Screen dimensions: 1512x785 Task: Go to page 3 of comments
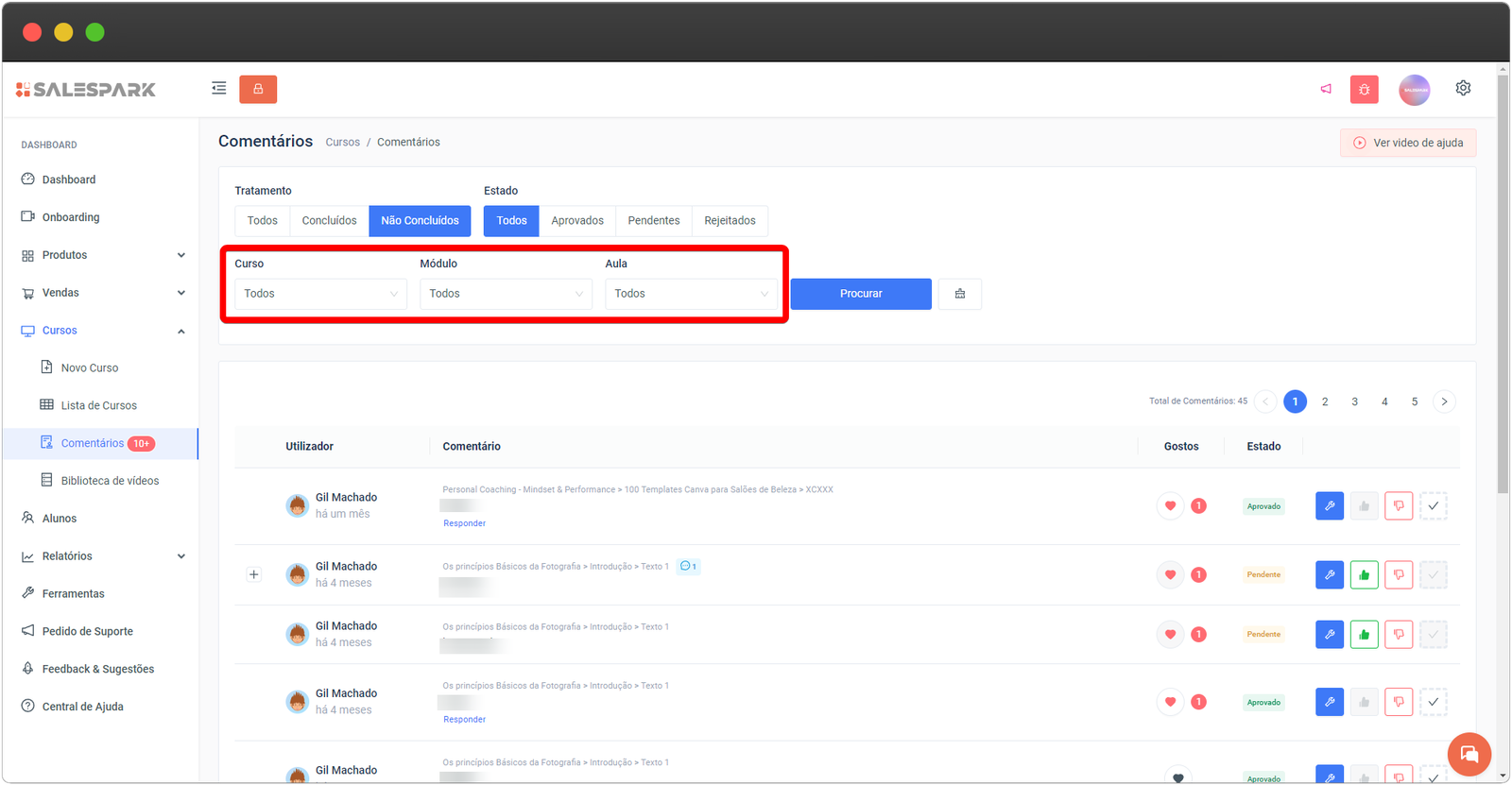[1354, 401]
